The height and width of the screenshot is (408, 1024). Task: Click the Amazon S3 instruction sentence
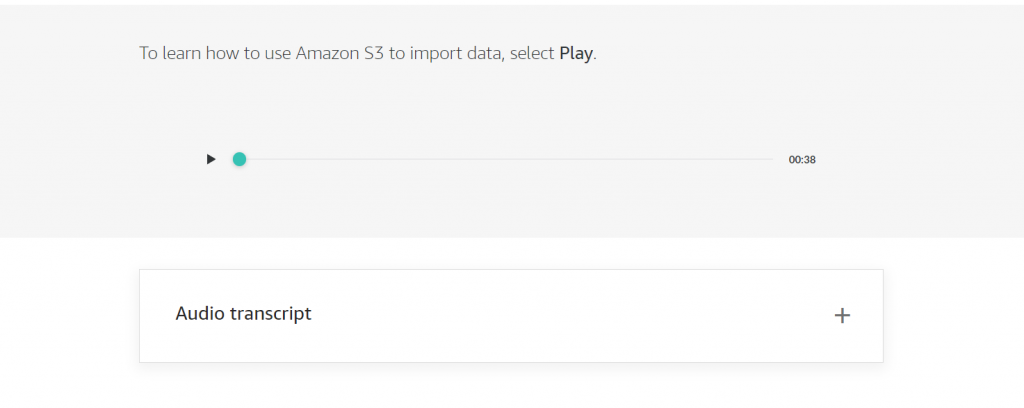point(368,54)
